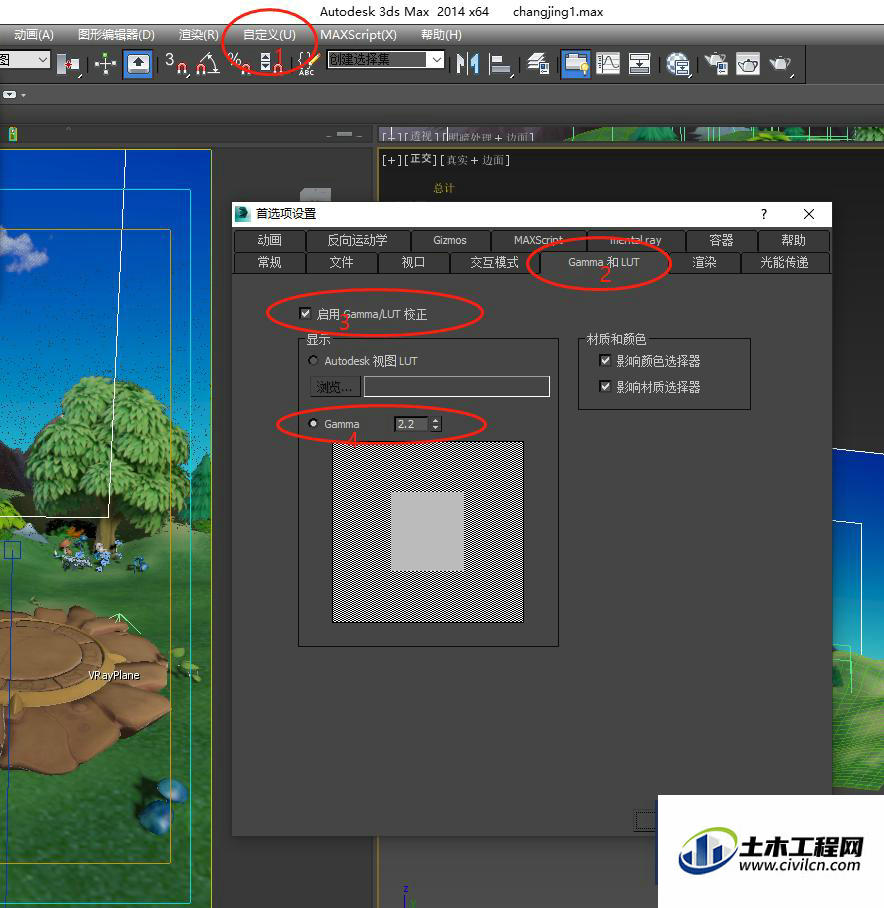Click the Render Production teapot icon
This screenshot has width=884, height=908.
pos(780,64)
